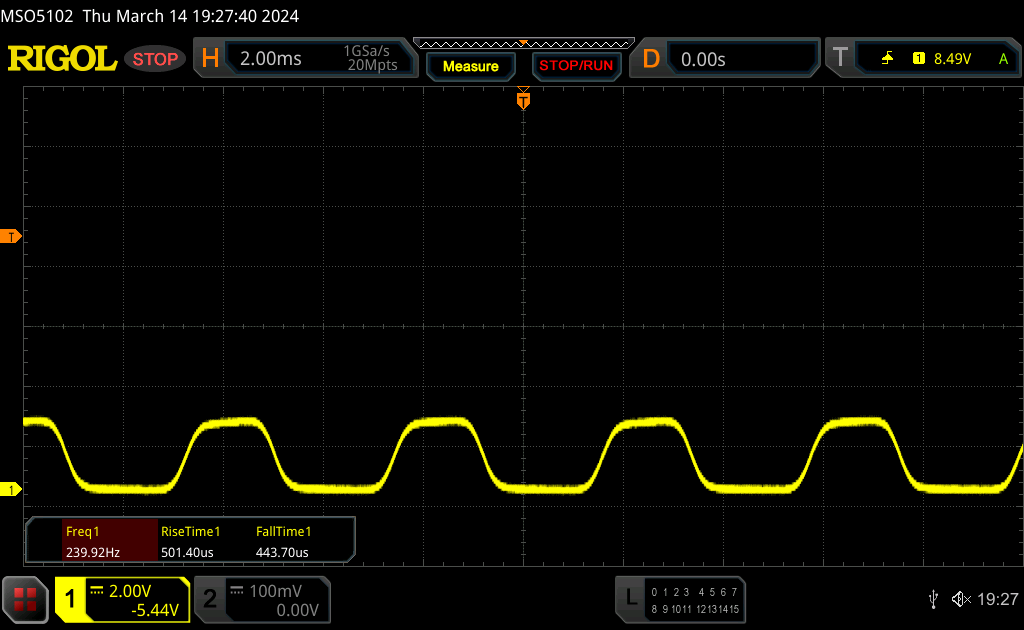Click the 501.40us rise time reading
Image resolution: width=1024 pixels, height=630 pixels.
pyautogui.click(x=187, y=552)
